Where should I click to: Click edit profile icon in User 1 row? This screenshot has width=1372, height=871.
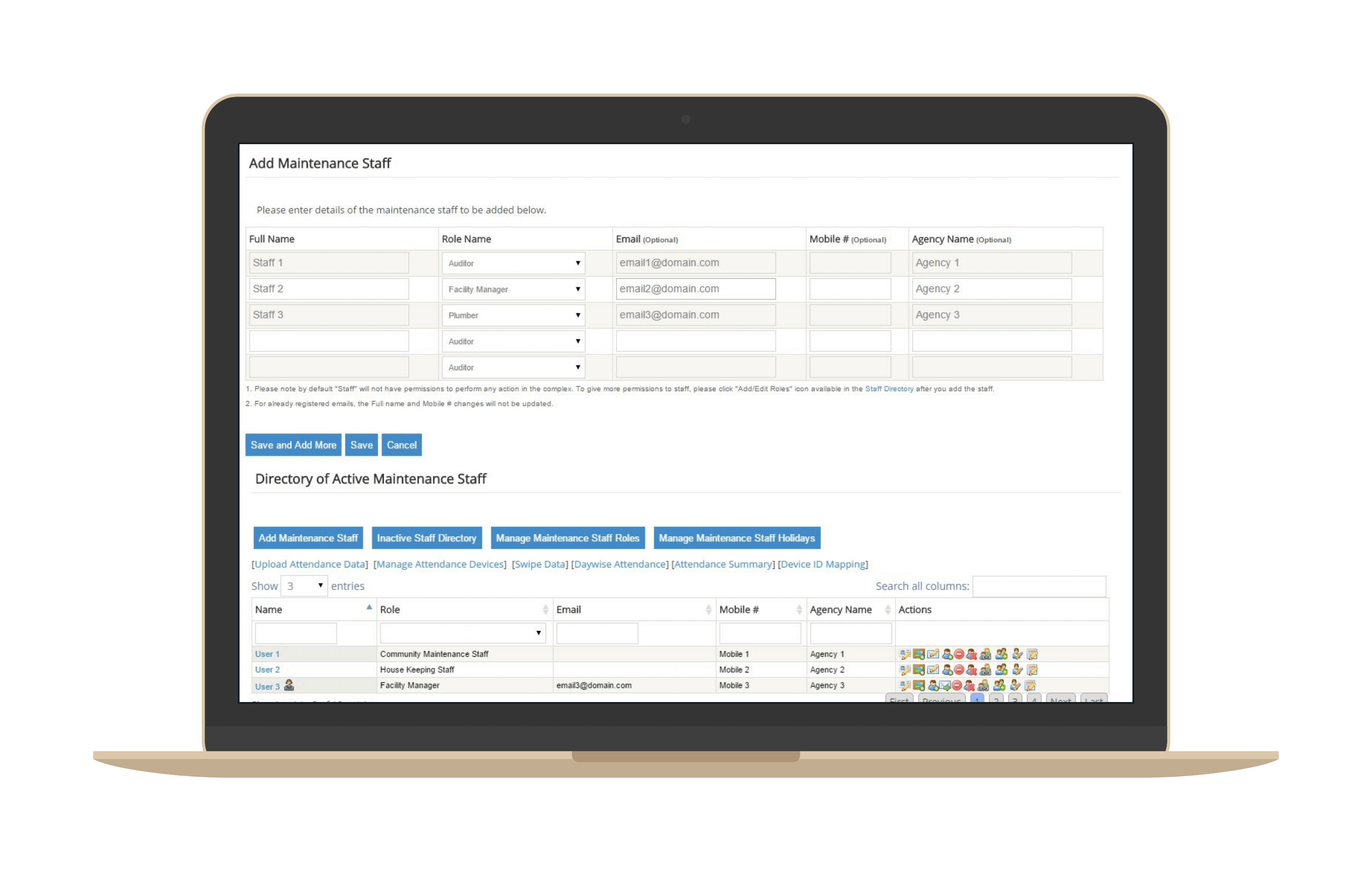(906, 654)
